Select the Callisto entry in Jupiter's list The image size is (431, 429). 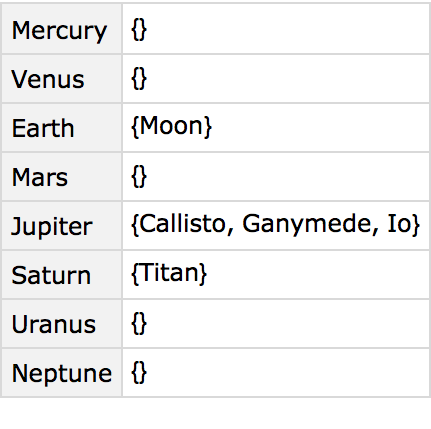[183, 224]
